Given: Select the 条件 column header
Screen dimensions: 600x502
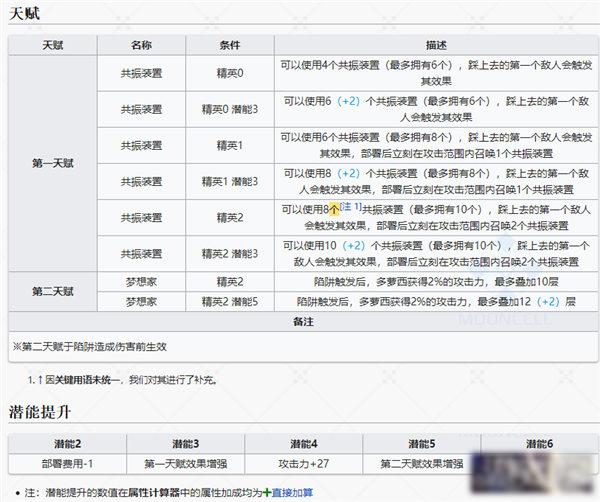Looking at the screenshot, I should (230, 45).
